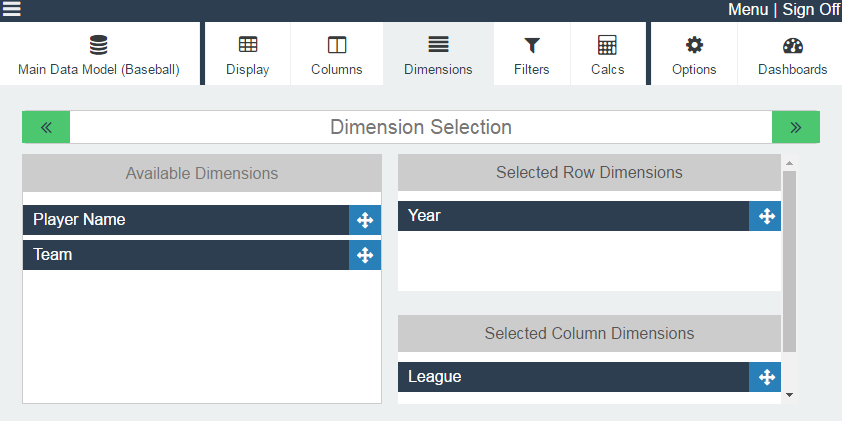Select the Filters funnel icon

[532, 45]
